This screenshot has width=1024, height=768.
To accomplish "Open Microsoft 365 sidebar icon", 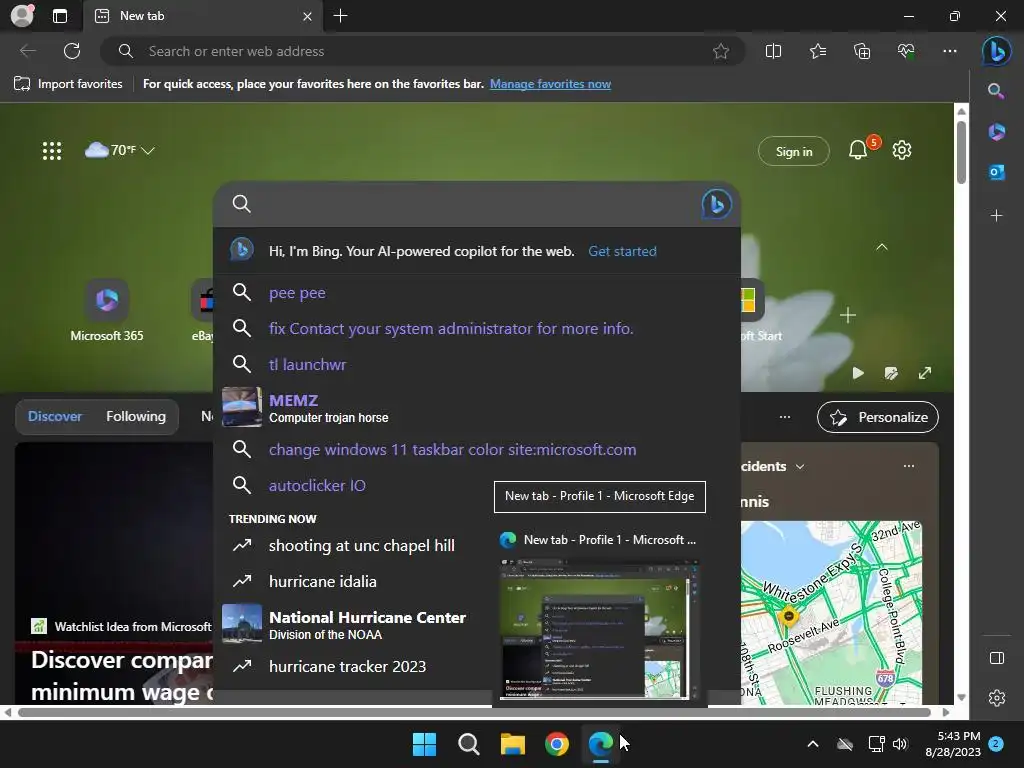I will point(996,132).
